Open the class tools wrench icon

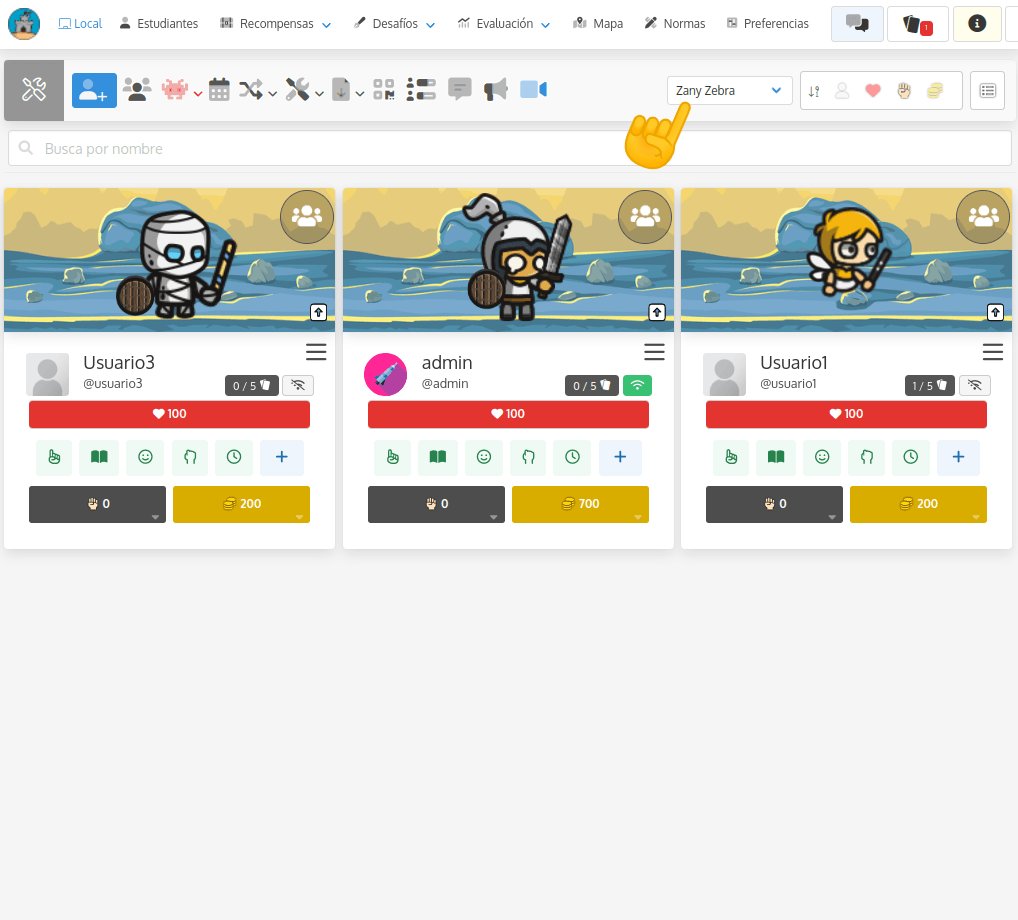pos(296,89)
